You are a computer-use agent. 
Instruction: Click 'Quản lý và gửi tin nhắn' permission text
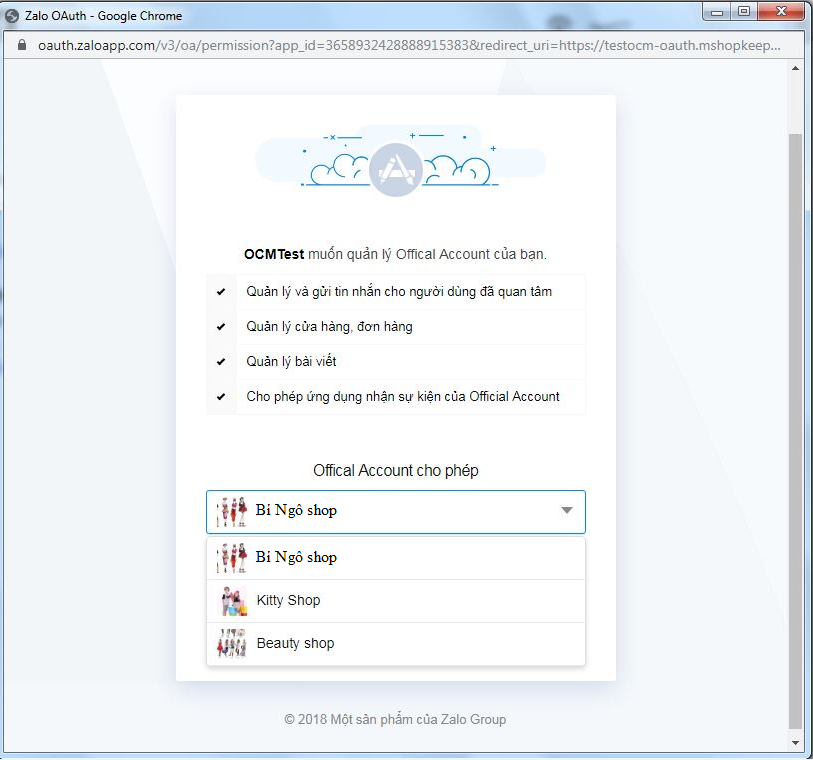[x=399, y=292]
